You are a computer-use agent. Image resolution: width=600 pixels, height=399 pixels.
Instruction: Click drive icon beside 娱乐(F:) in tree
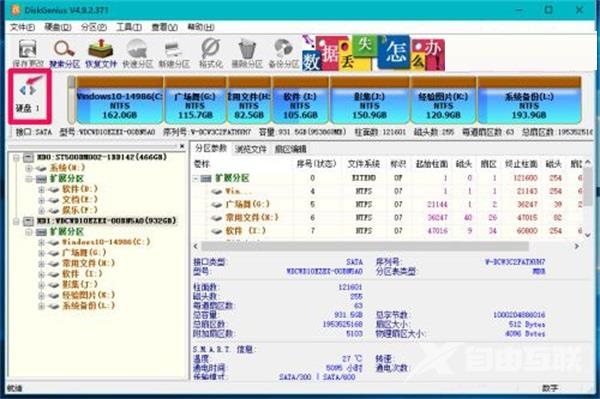[54, 210]
